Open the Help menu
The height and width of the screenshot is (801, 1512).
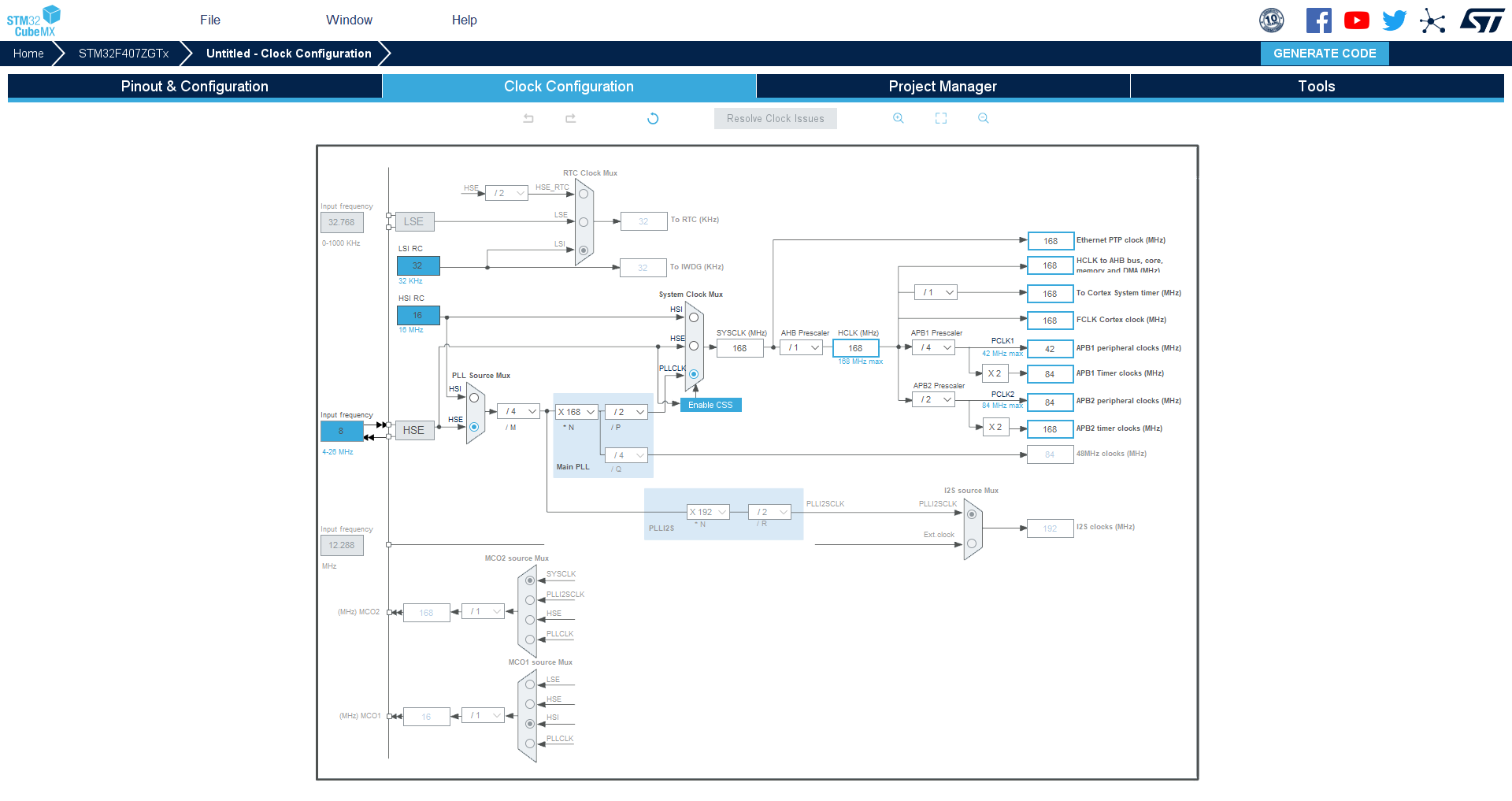(x=465, y=20)
